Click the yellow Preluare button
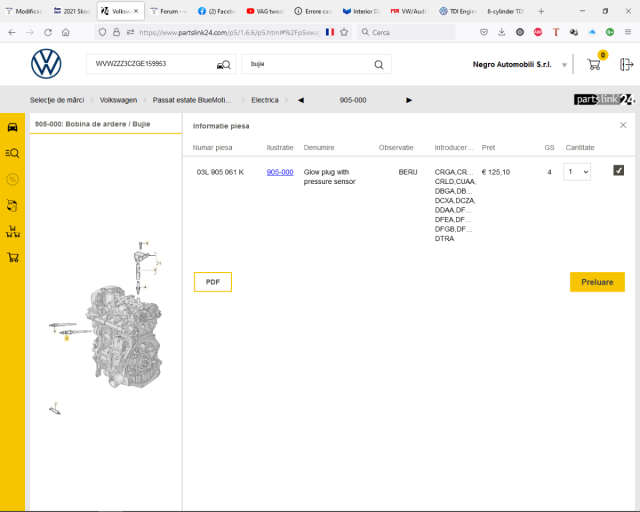This screenshot has height=512, width=640. pos(597,282)
